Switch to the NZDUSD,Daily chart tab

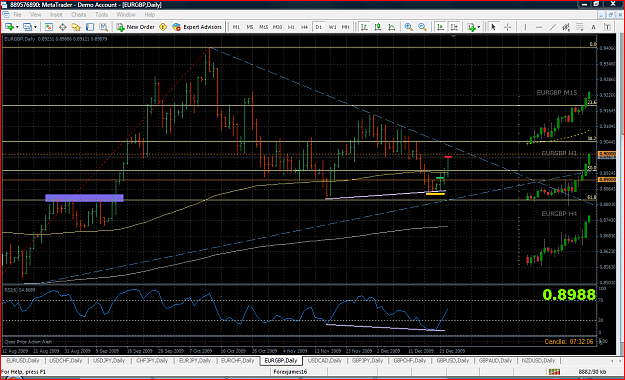[538, 361]
